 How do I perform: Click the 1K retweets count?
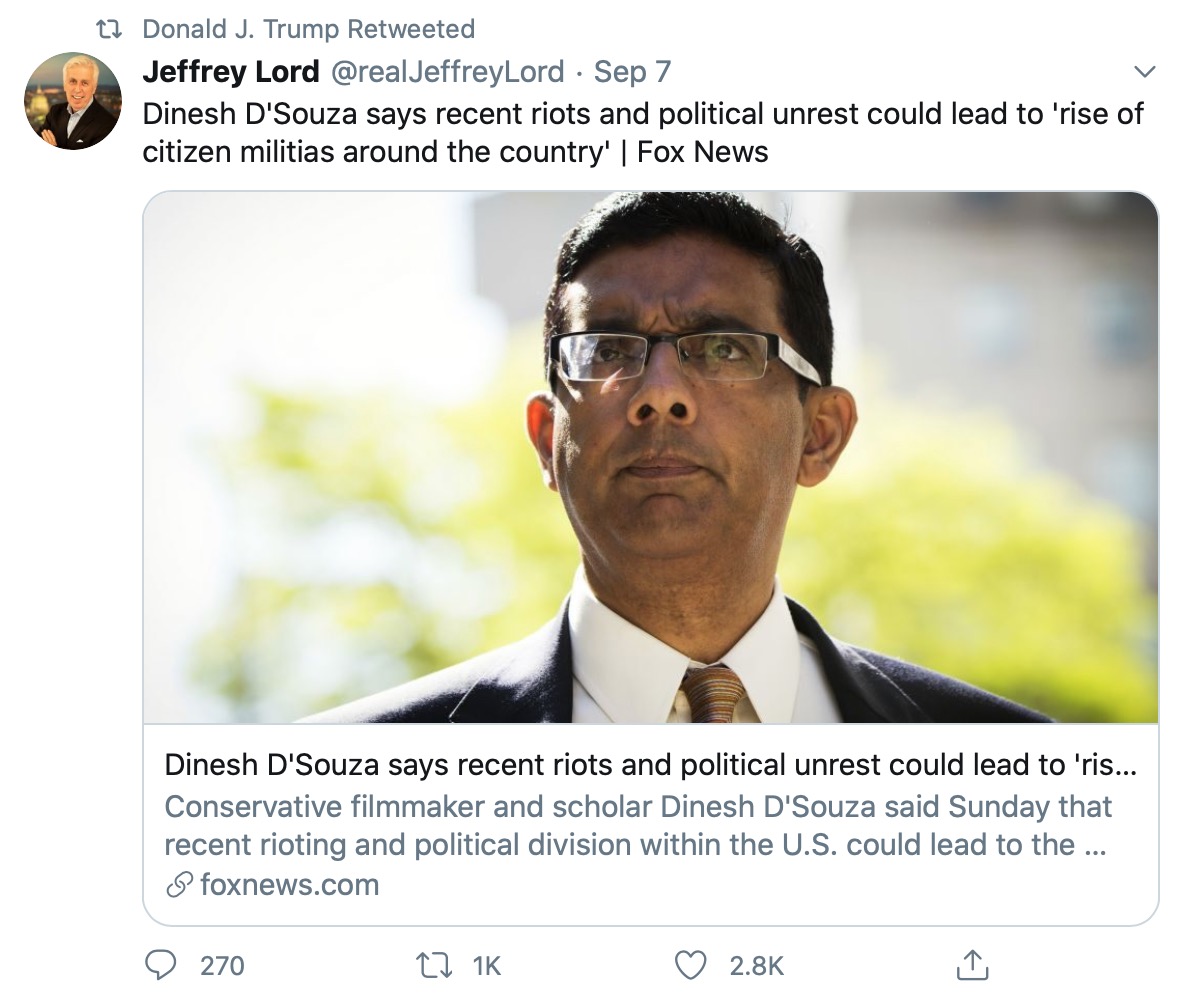[485, 965]
